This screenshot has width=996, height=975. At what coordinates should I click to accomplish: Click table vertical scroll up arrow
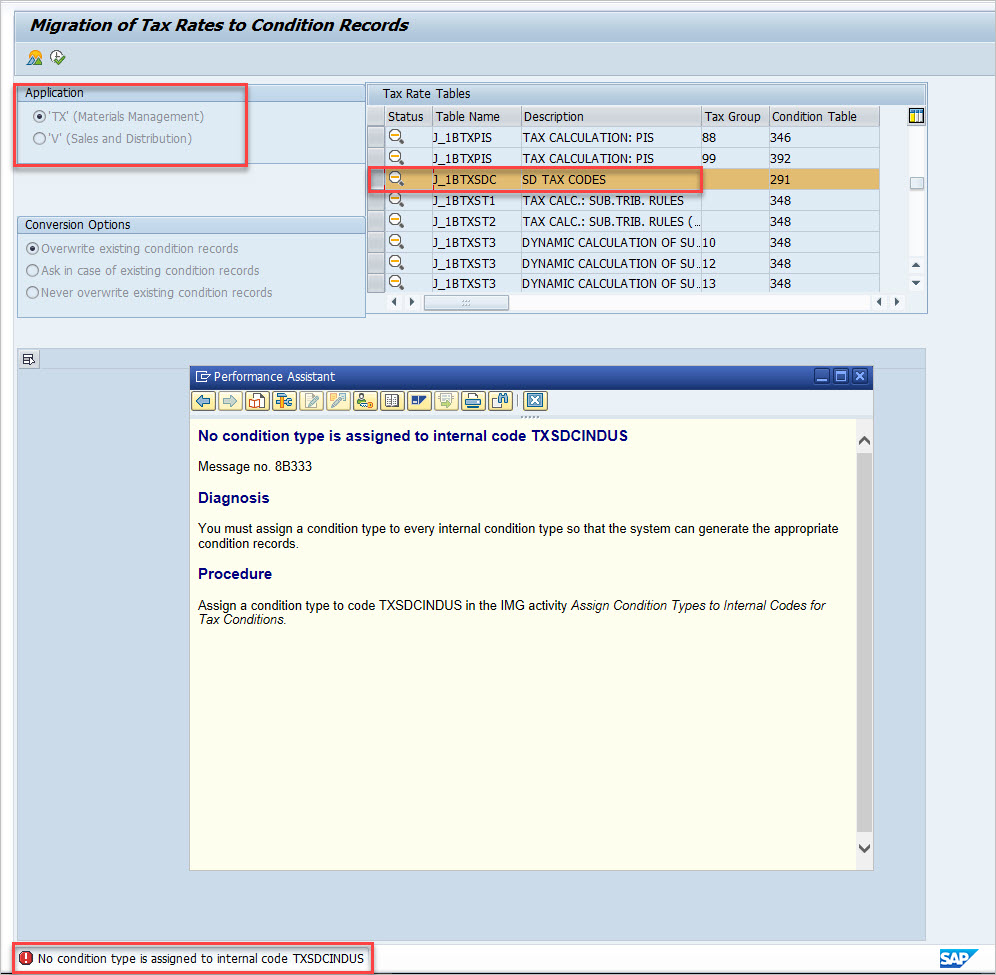click(916, 265)
